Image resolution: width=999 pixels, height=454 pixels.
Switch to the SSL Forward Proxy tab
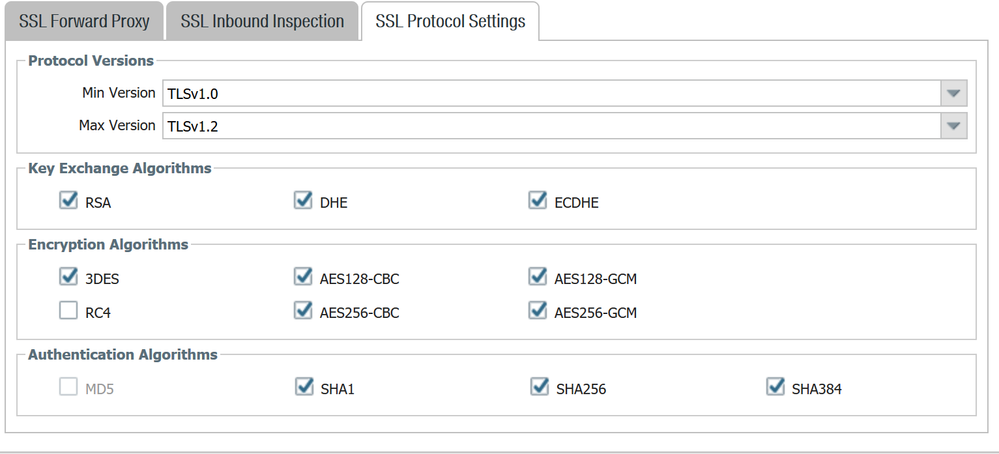(x=84, y=22)
